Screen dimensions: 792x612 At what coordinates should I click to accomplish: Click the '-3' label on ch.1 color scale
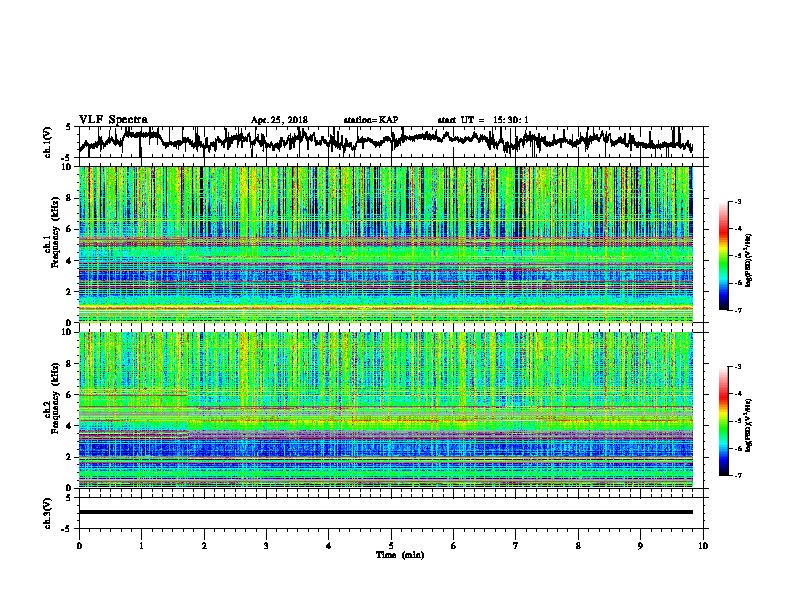737,201
